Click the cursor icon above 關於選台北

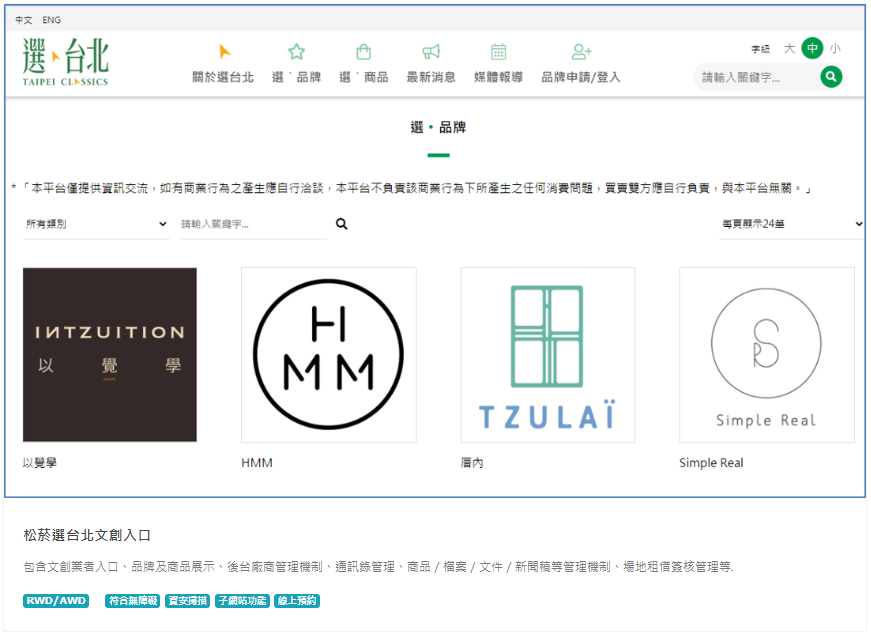pos(224,52)
